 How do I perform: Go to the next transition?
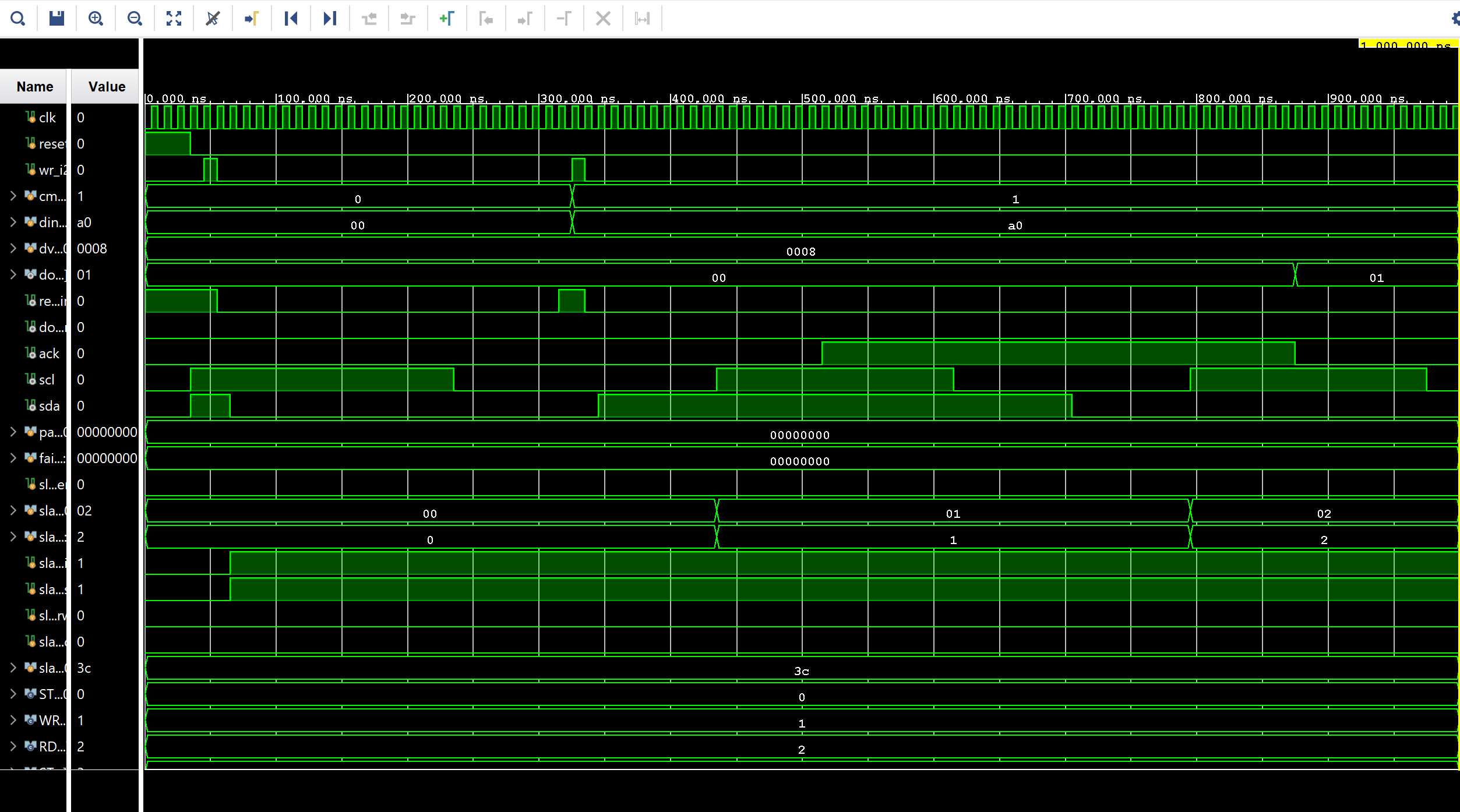pos(408,19)
